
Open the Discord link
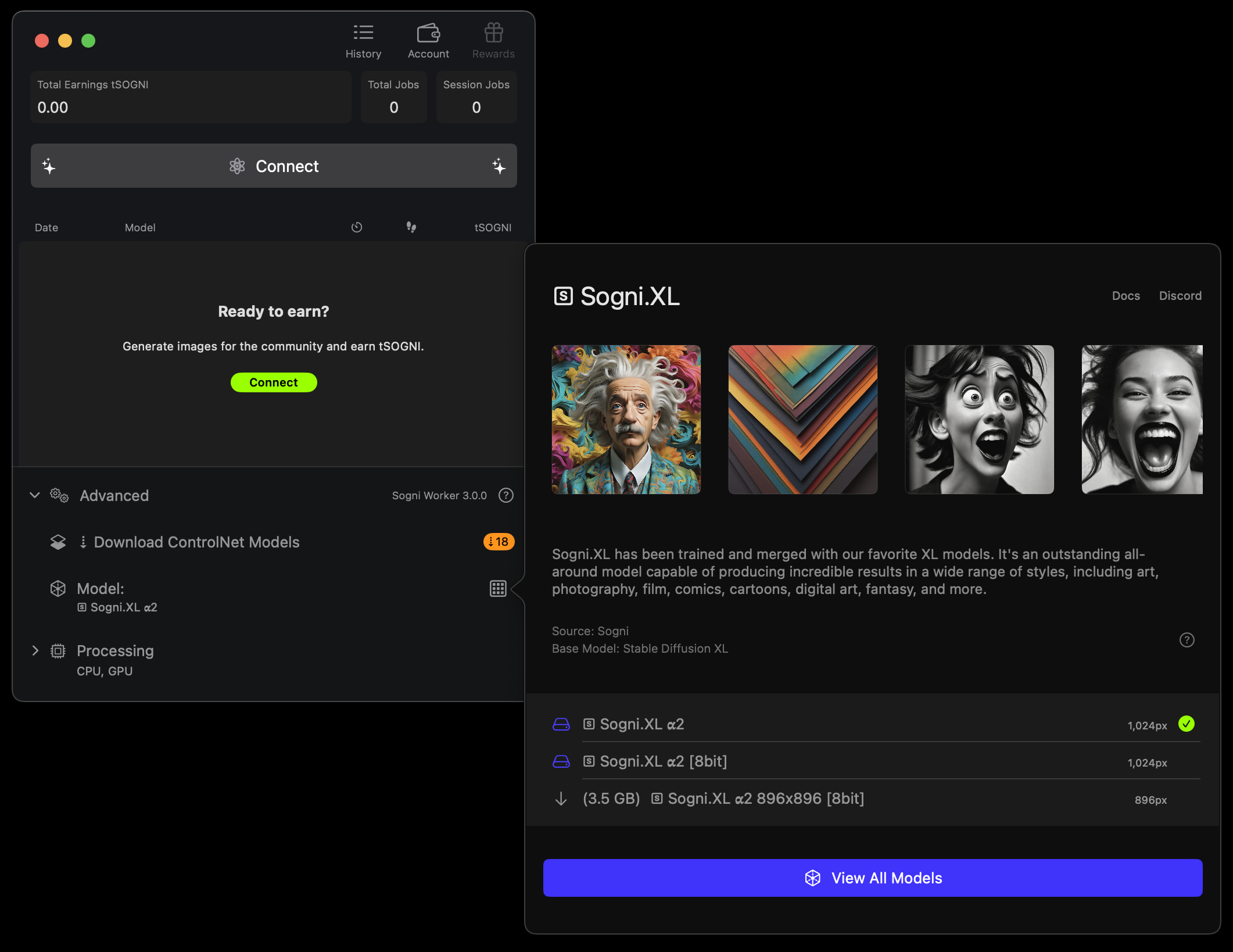[x=1180, y=296]
